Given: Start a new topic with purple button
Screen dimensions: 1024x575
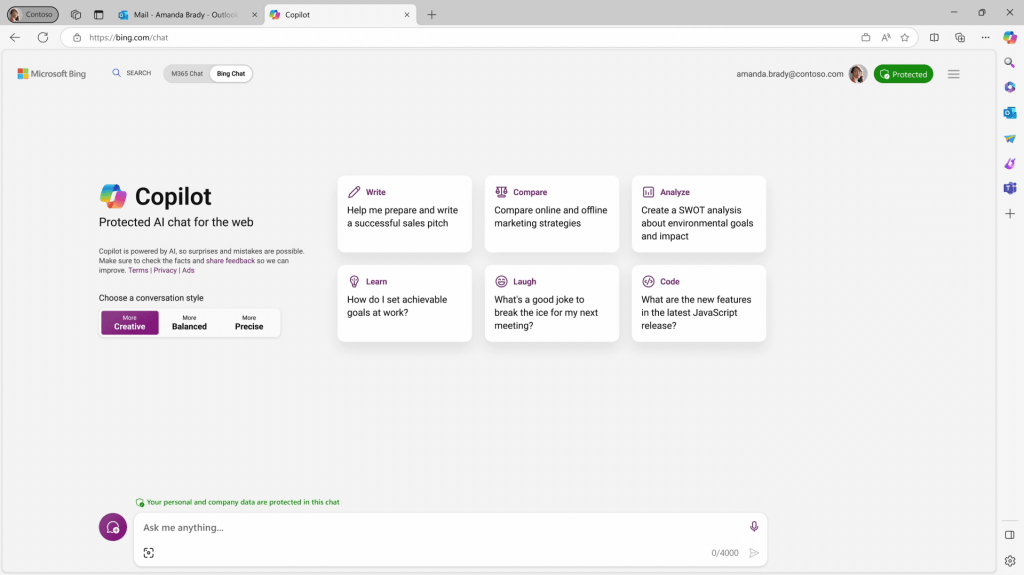Looking at the screenshot, I should (113, 527).
